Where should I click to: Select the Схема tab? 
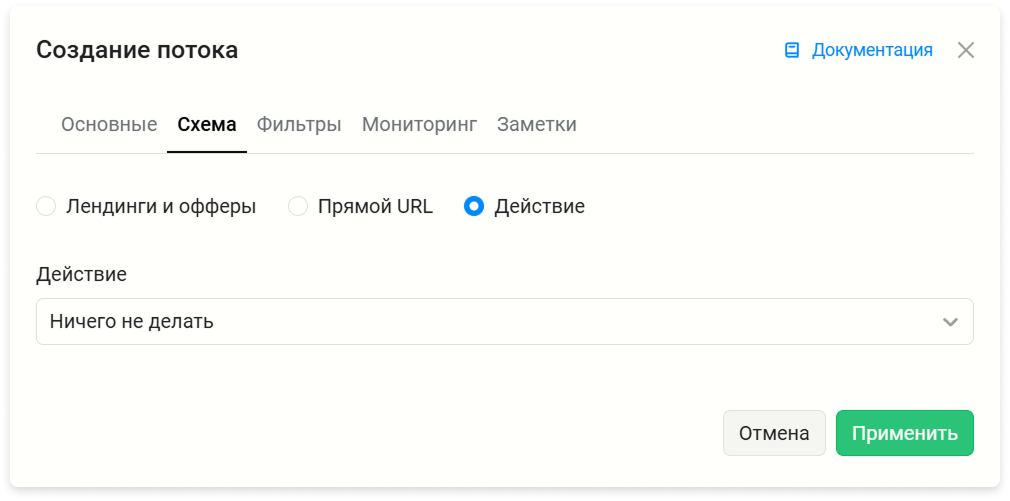207,124
